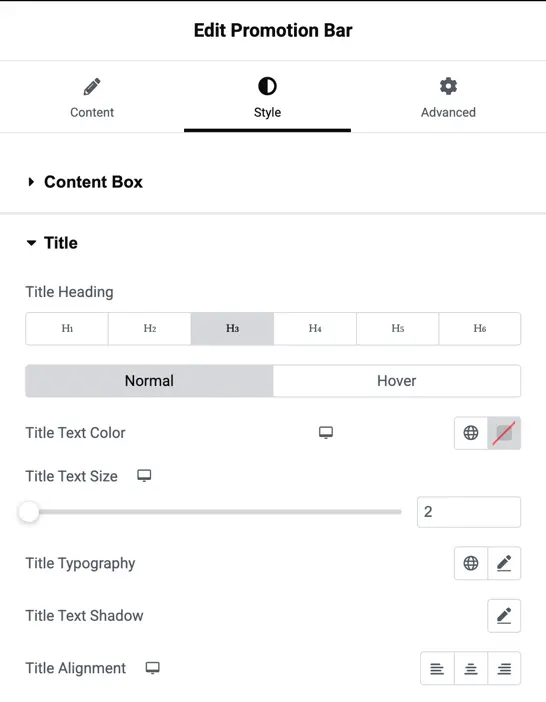Align title left
The height and width of the screenshot is (702, 546).
coord(437,668)
